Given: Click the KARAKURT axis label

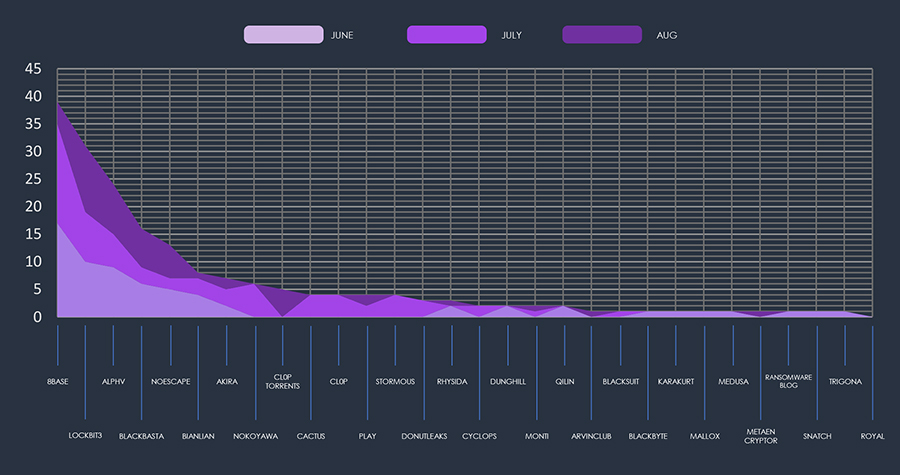Looking at the screenshot, I should [676, 381].
